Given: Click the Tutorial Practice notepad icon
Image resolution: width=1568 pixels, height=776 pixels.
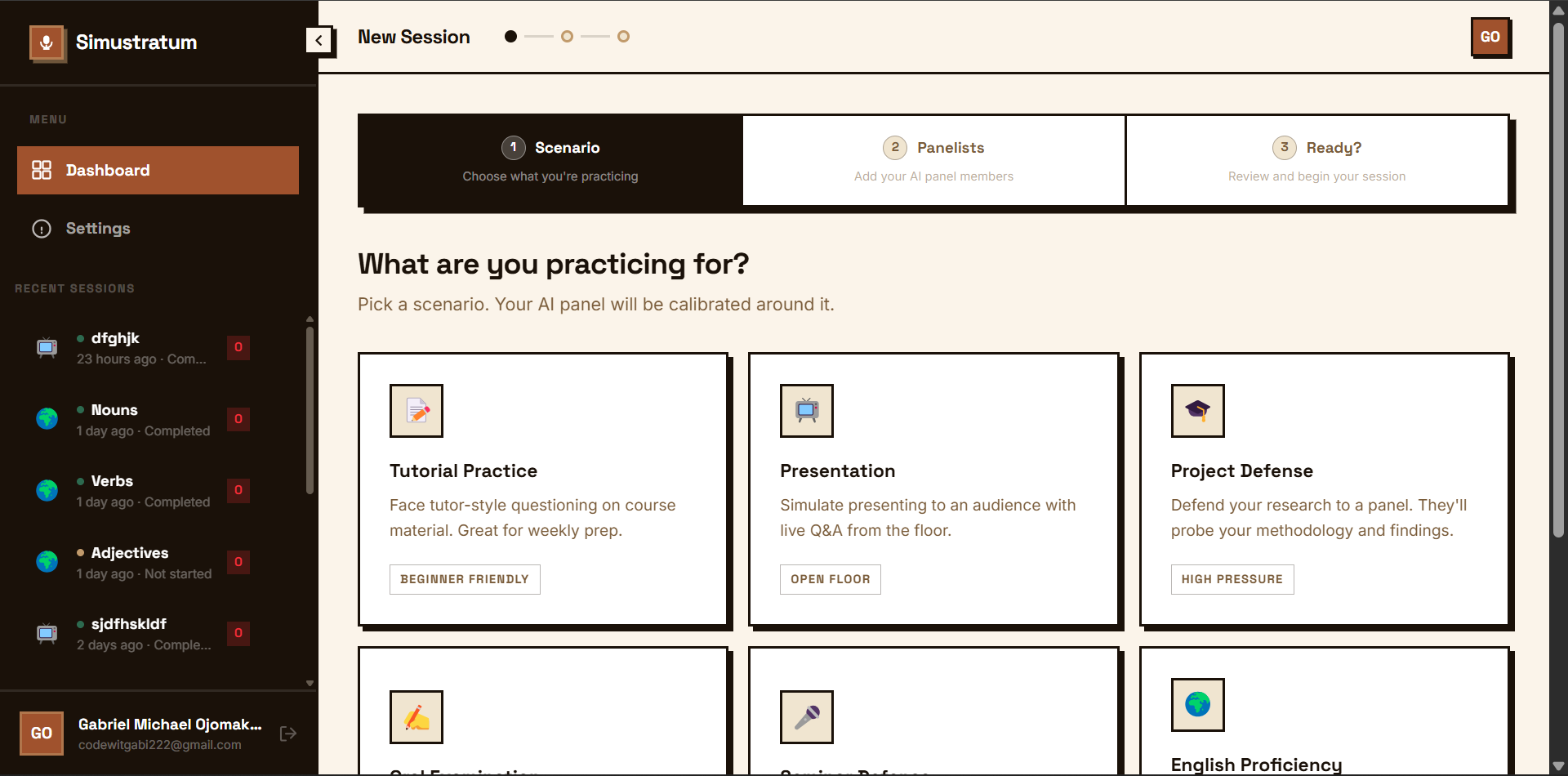Looking at the screenshot, I should pos(416,411).
